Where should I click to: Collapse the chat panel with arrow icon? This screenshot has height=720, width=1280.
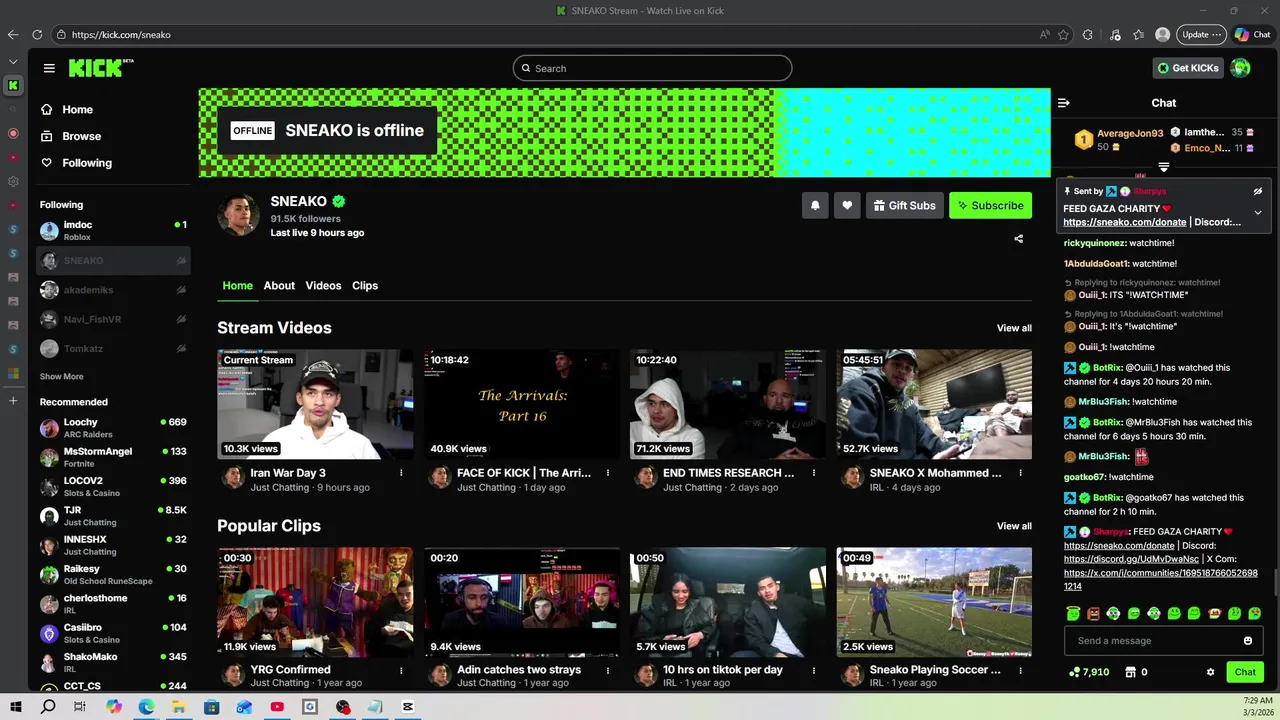click(1064, 103)
